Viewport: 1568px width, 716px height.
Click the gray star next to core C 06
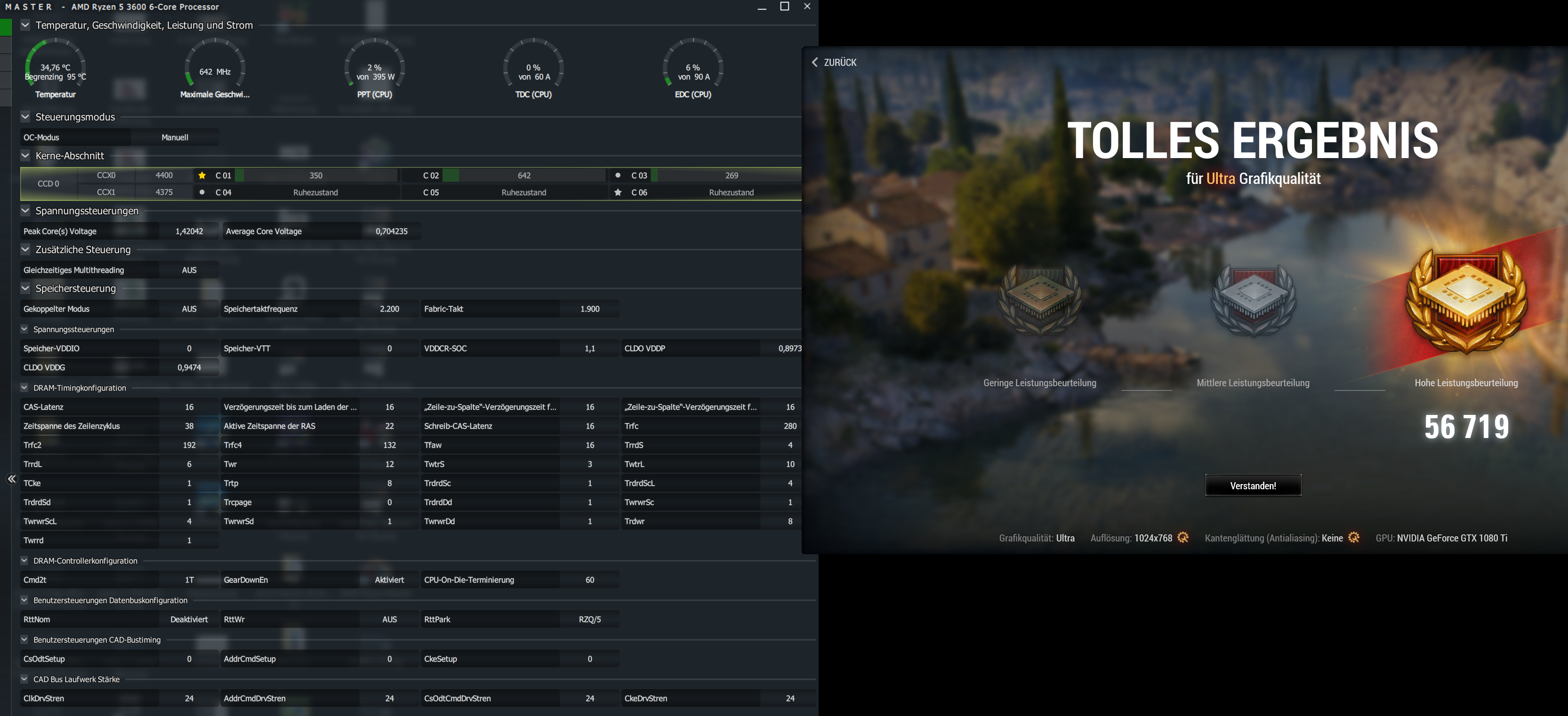618,192
